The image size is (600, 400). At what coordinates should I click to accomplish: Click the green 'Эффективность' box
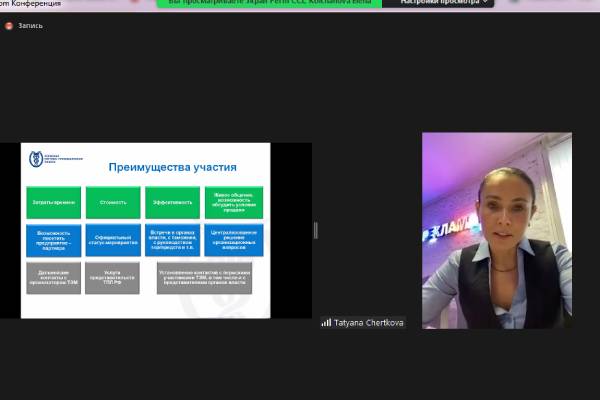coord(173,202)
